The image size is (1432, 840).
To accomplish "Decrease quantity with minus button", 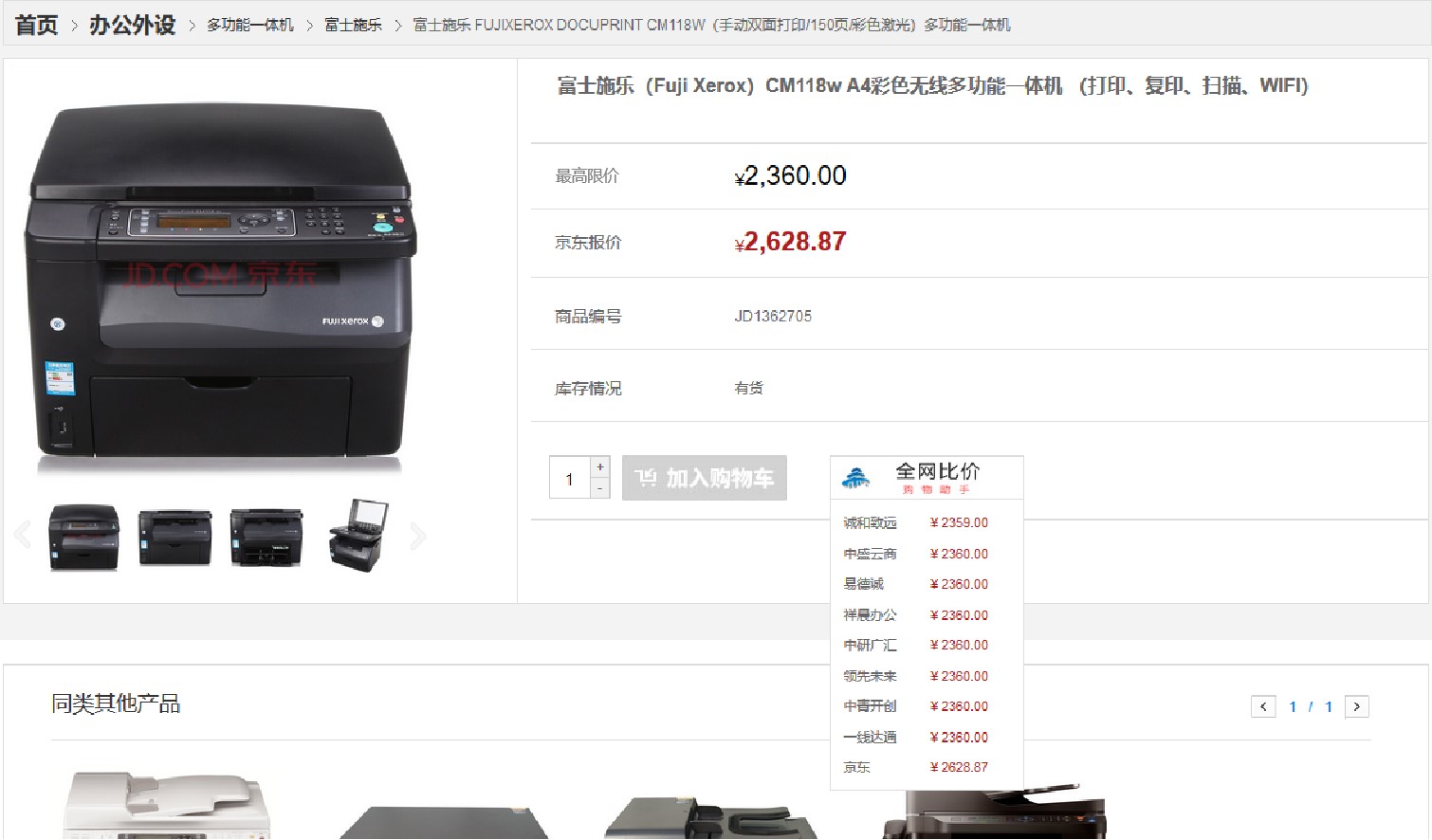I will click(599, 488).
